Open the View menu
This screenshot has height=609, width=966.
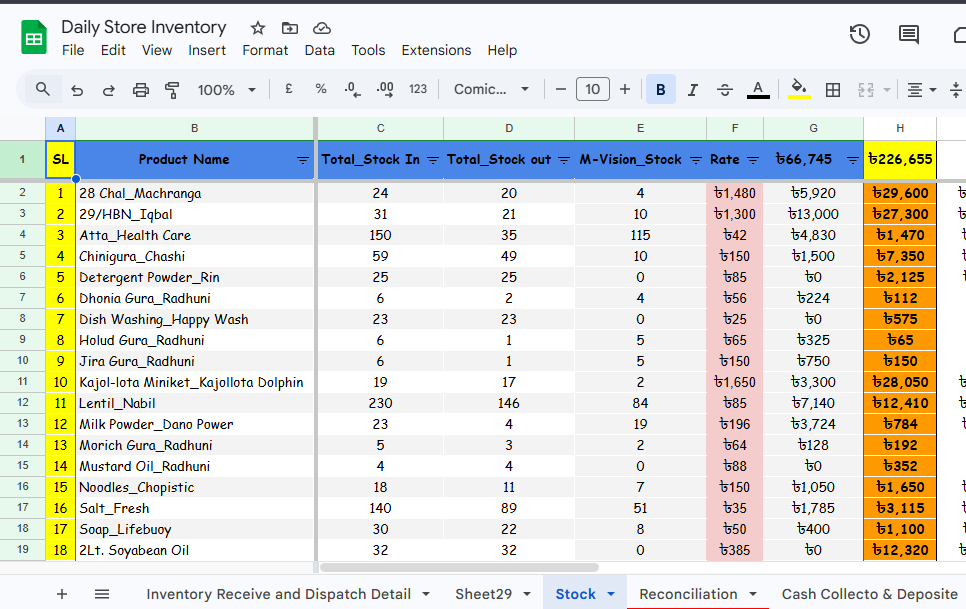click(x=157, y=50)
